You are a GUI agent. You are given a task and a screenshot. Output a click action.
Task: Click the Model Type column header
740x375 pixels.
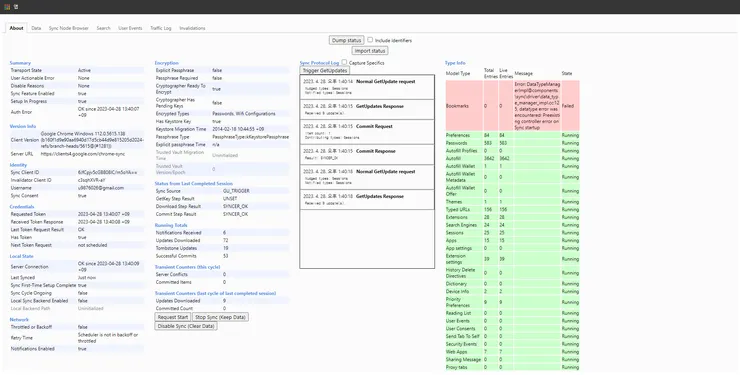[x=458, y=74]
